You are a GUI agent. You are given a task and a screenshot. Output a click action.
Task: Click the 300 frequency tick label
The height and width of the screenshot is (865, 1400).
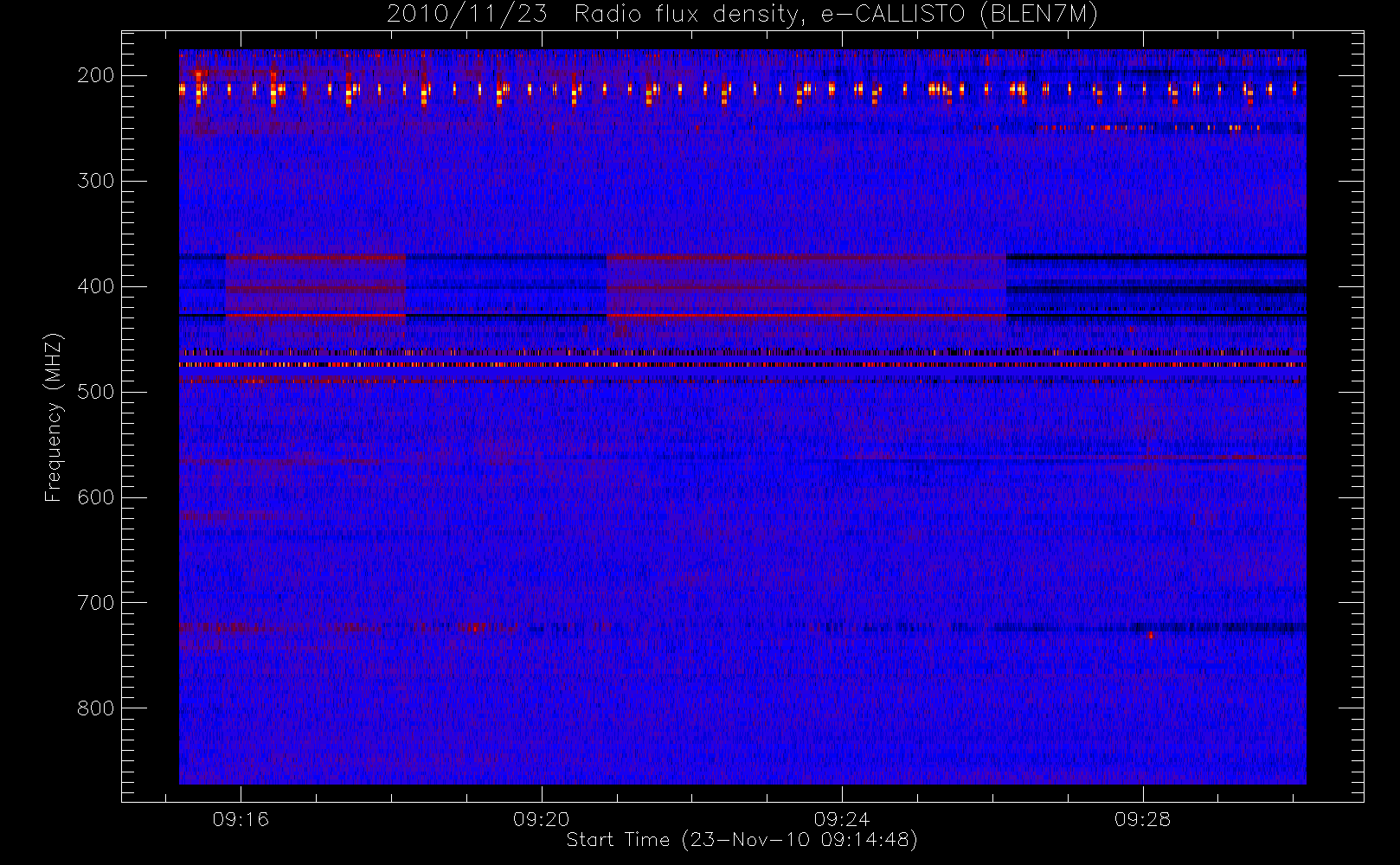click(96, 181)
